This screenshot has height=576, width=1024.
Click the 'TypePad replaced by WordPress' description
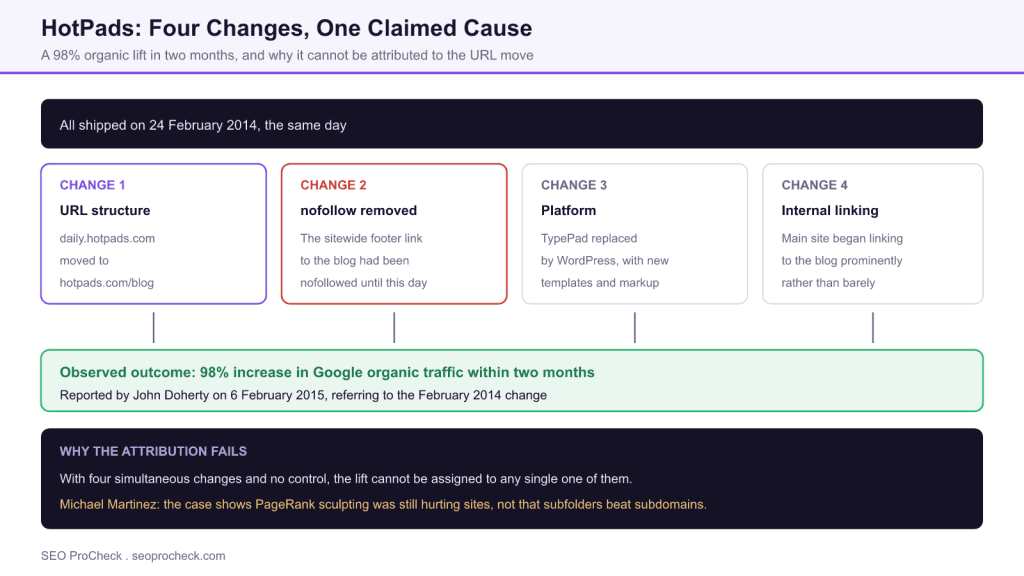[605, 261]
